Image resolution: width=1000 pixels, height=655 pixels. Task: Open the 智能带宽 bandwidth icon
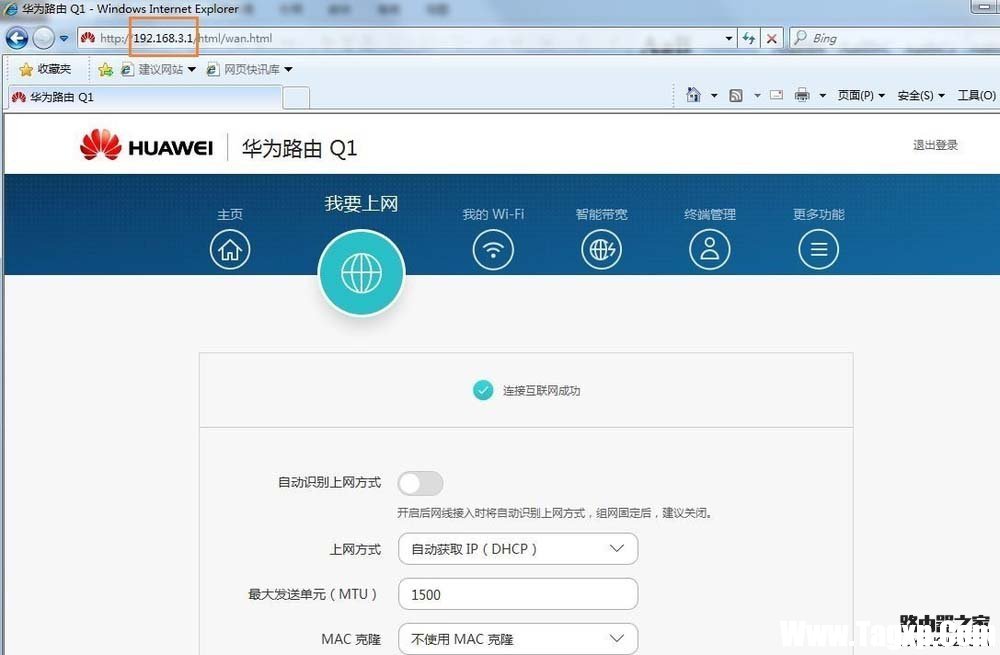[x=601, y=249]
